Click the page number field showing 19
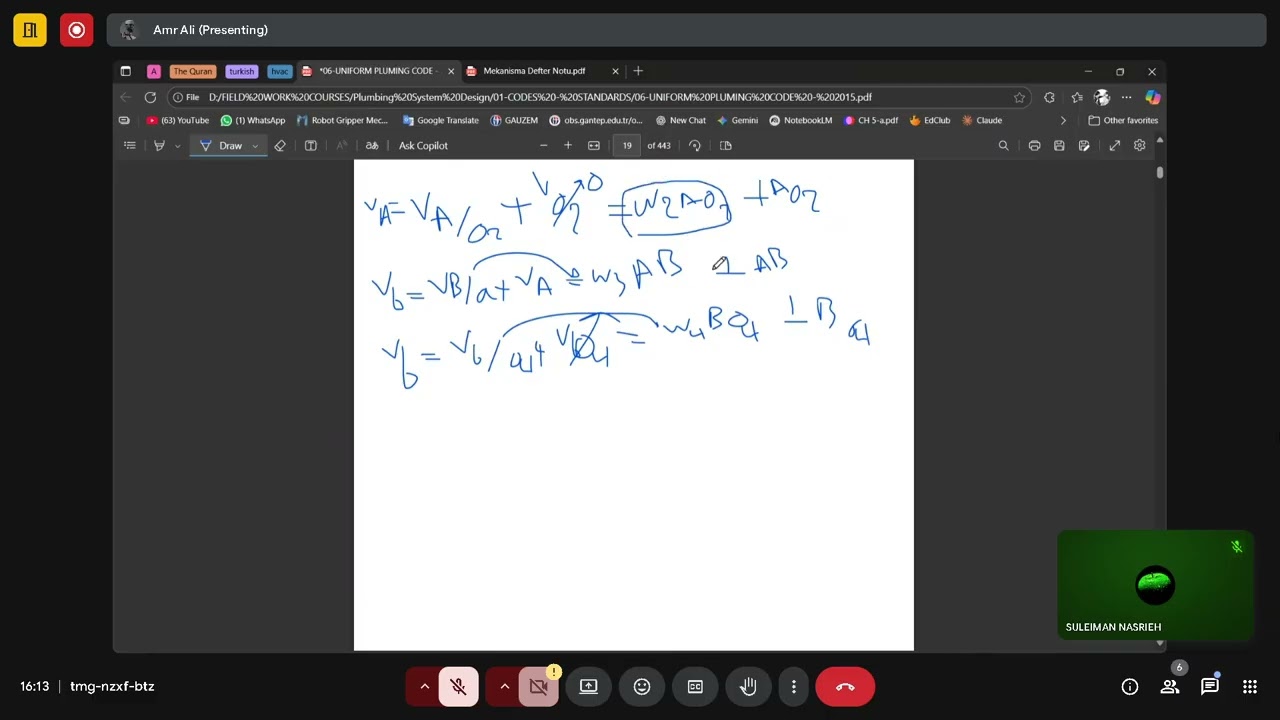The width and height of the screenshot is (1280, 720). click(x=627, y=145)
